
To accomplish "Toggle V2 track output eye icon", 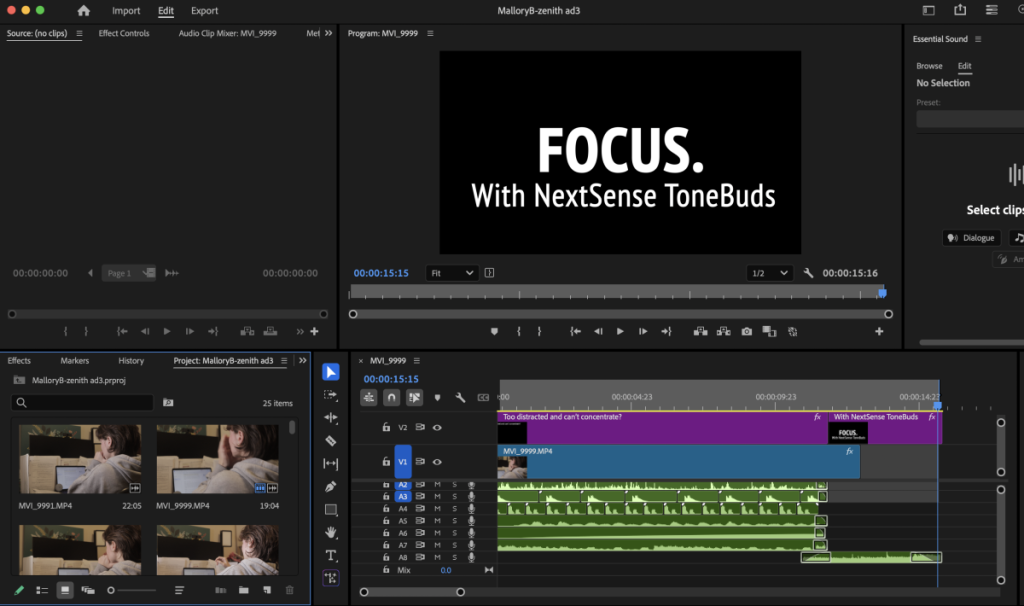I will [x=438, y=428].
